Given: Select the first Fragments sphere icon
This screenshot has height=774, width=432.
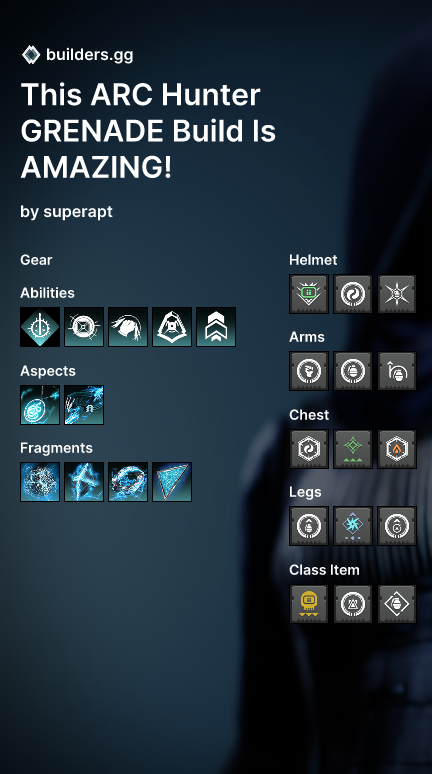Looking at the screenshot, I should click(x=40, y=482).
